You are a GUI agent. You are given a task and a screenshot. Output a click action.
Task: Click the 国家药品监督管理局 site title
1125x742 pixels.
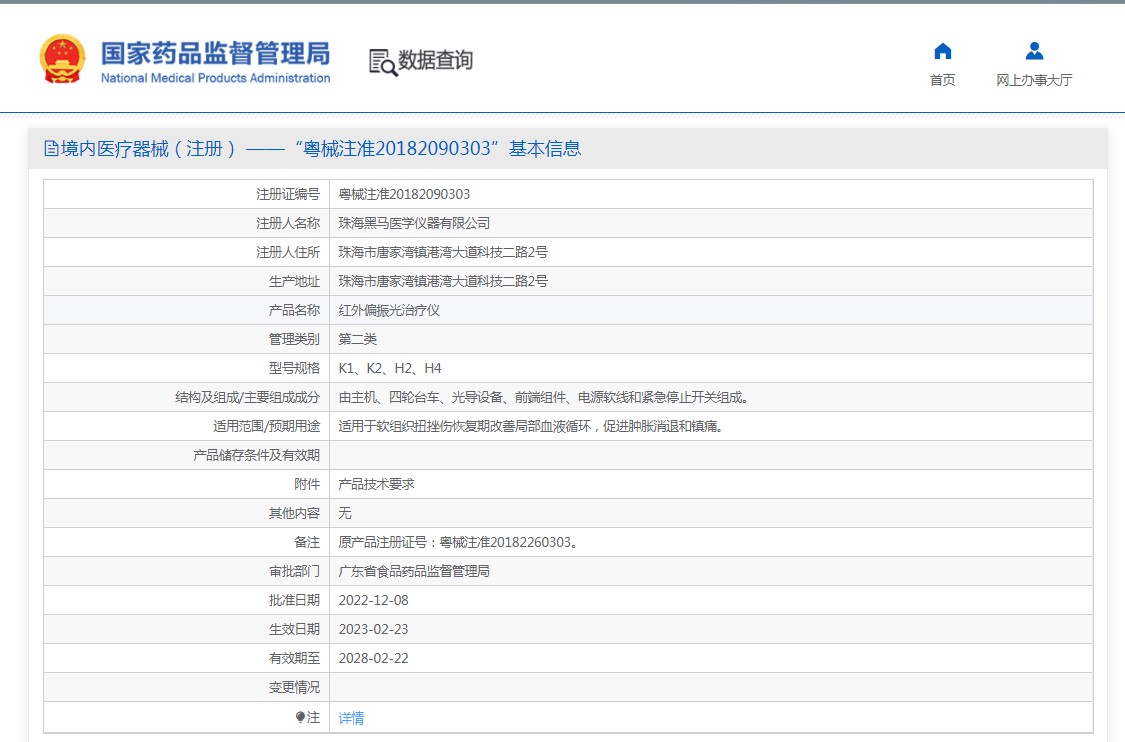(215, 53)
